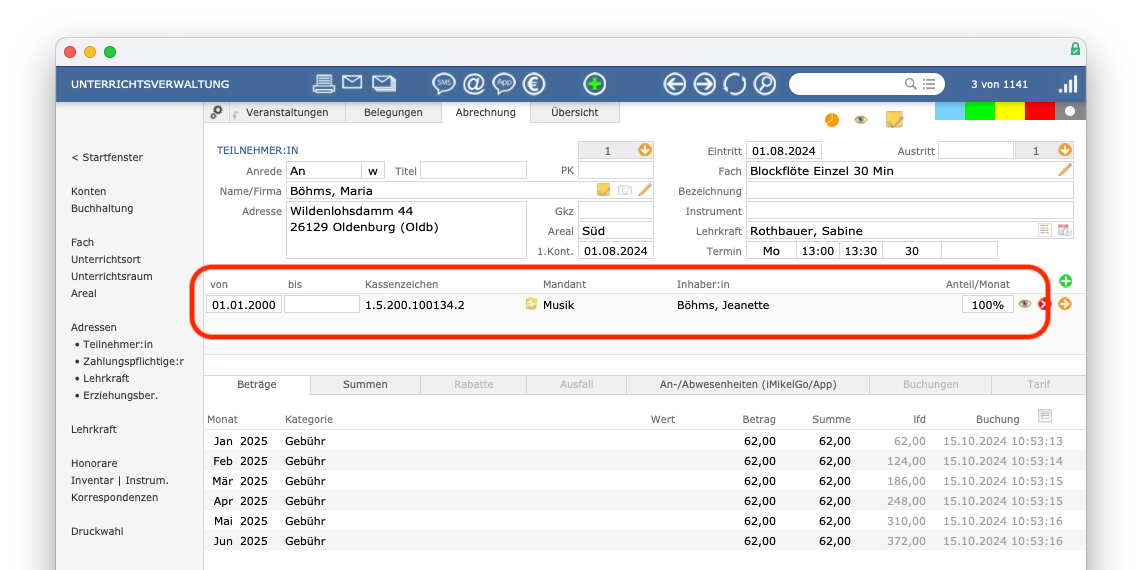Click the circular refresh icon in toolbar
1142x570 pixels.
click(x=734, y=84)
